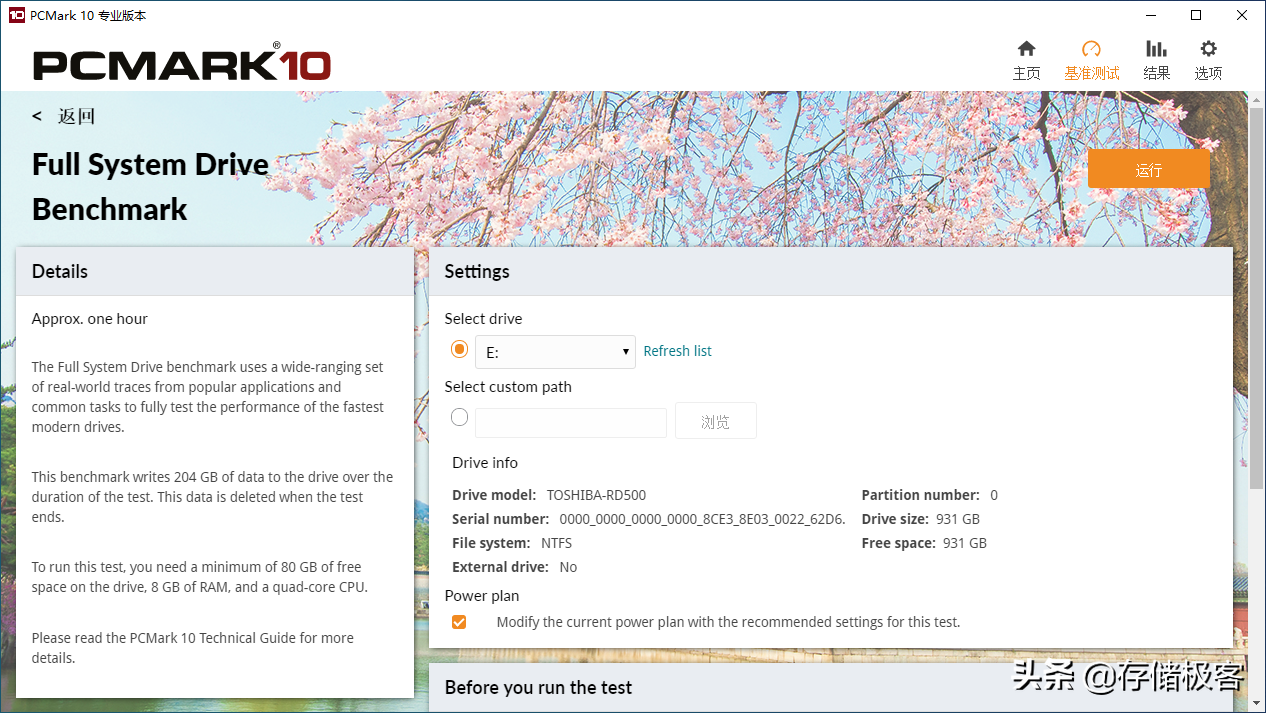Click the PCMARK10 logo
Viewport: 1266px width, 713px height.
click(182, 63)
